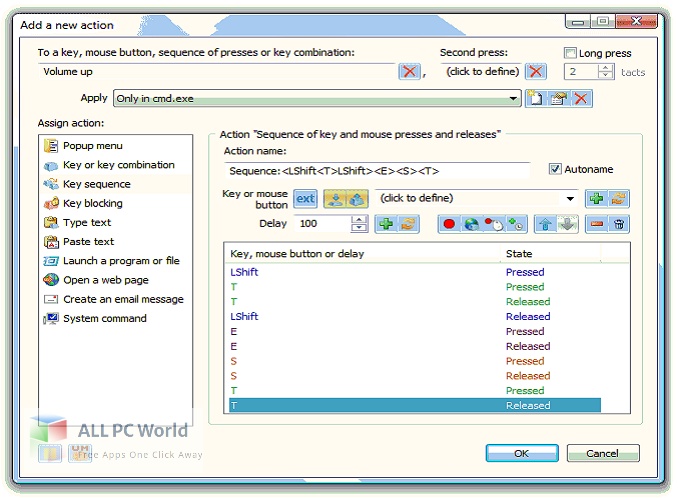Click the globe icon in sequence toolbar
The height and width of the screenshot is (498, 678).
(x=472, y=224)
